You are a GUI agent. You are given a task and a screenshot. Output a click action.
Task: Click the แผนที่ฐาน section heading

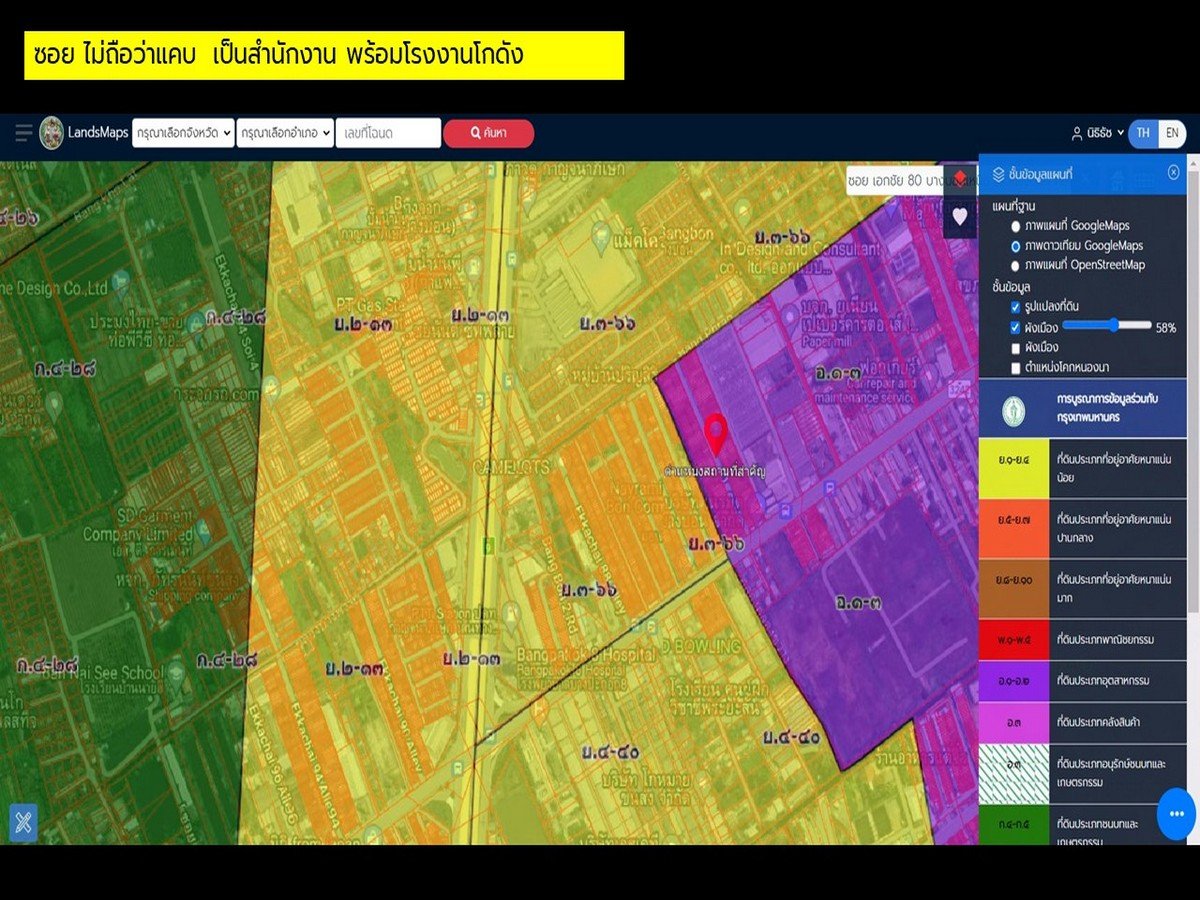coord(1013,206)
